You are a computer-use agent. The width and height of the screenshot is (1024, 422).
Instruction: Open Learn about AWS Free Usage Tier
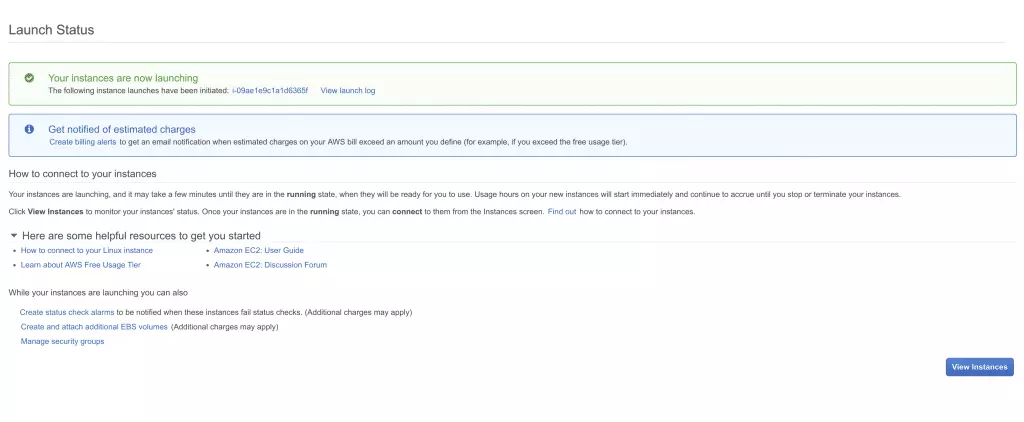tap(81, 265)
